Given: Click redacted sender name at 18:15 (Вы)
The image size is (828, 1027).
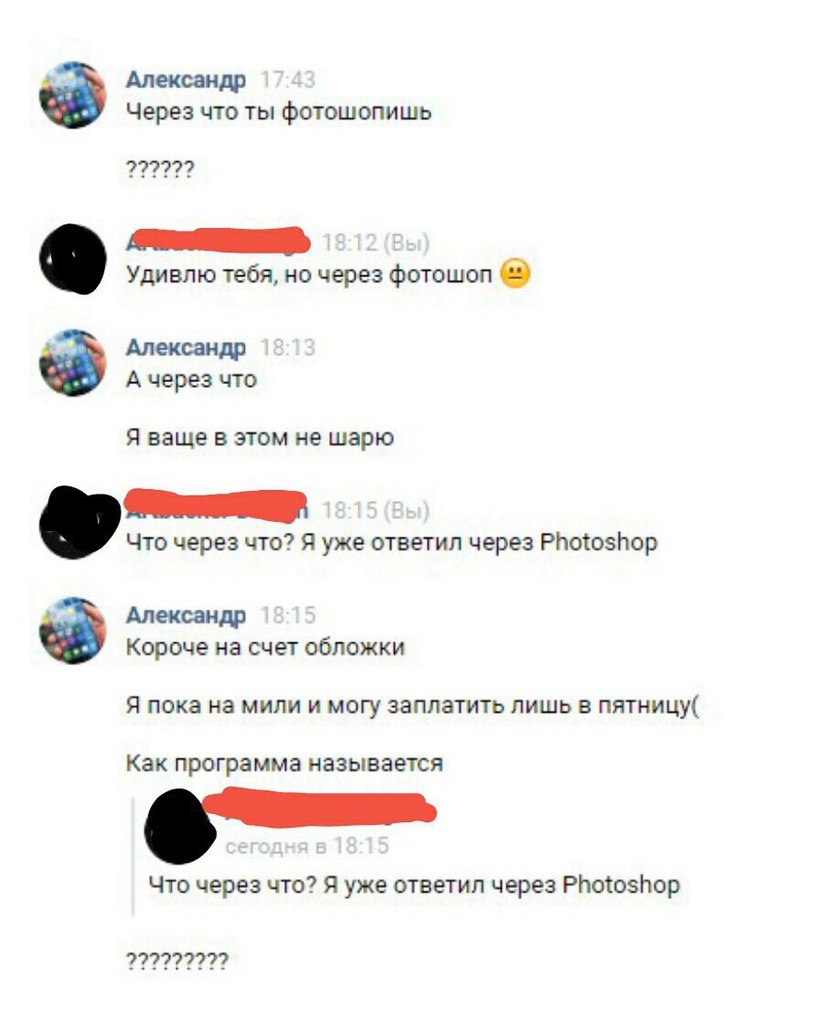Looking at the screenshot, I should 216,506.
